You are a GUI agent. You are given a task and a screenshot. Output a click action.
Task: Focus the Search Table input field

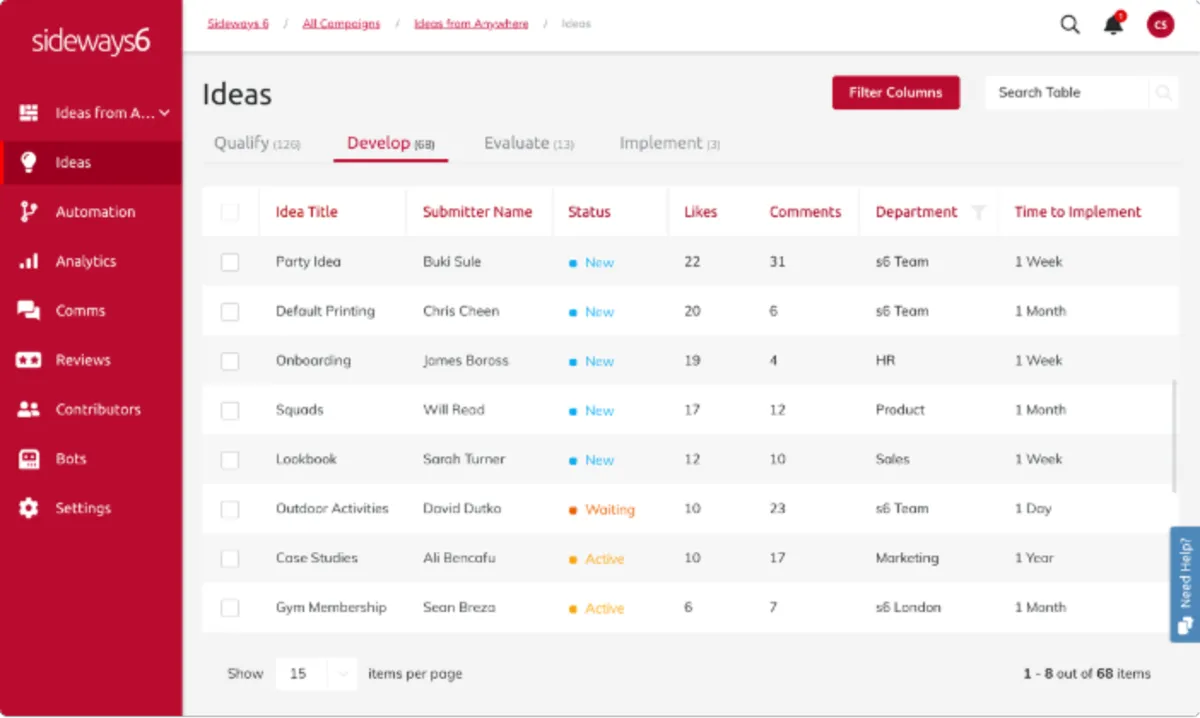(x=1066, y=93)
